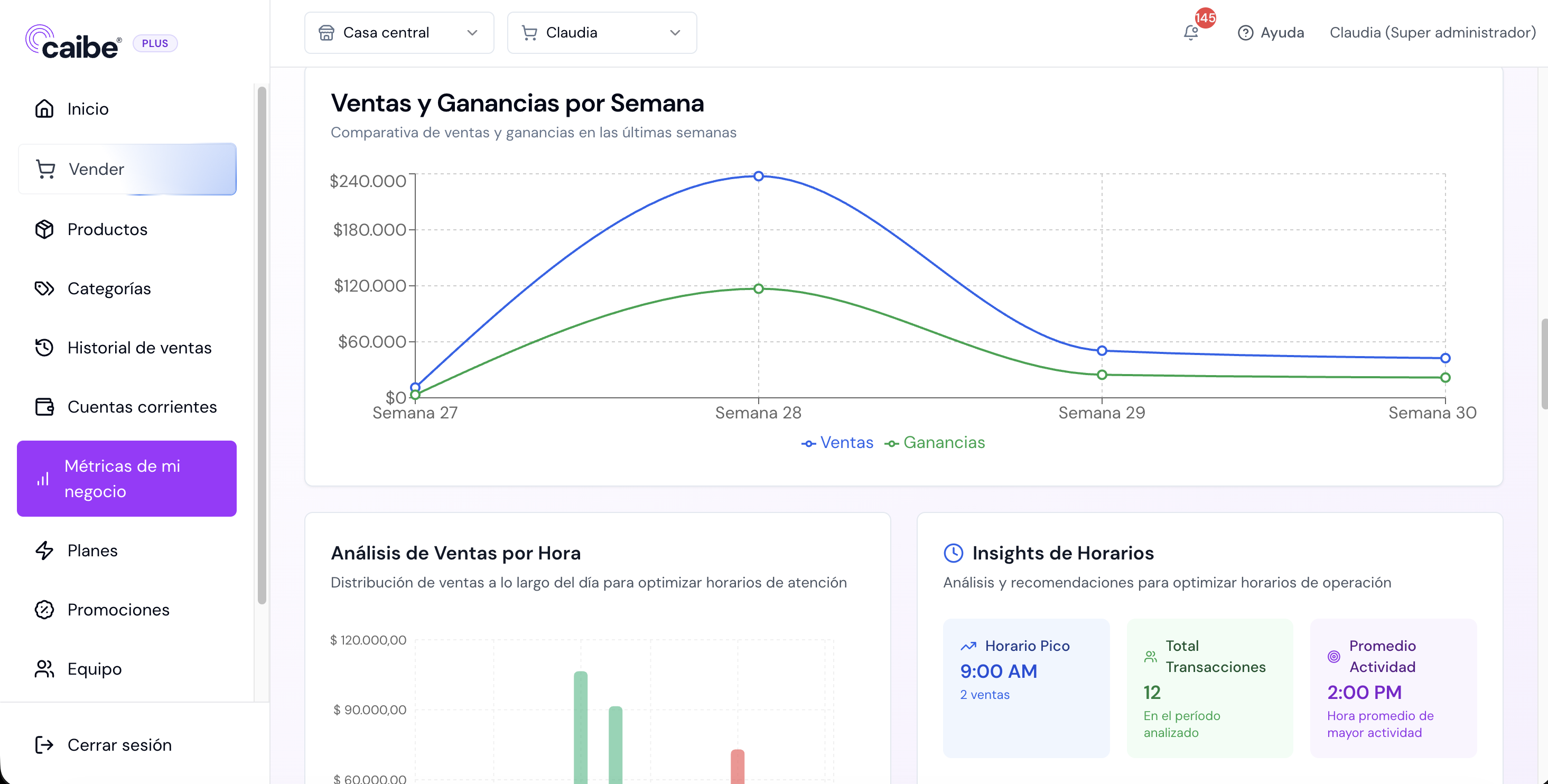Open the notifications bell with 145 badge

[1191, 32]
